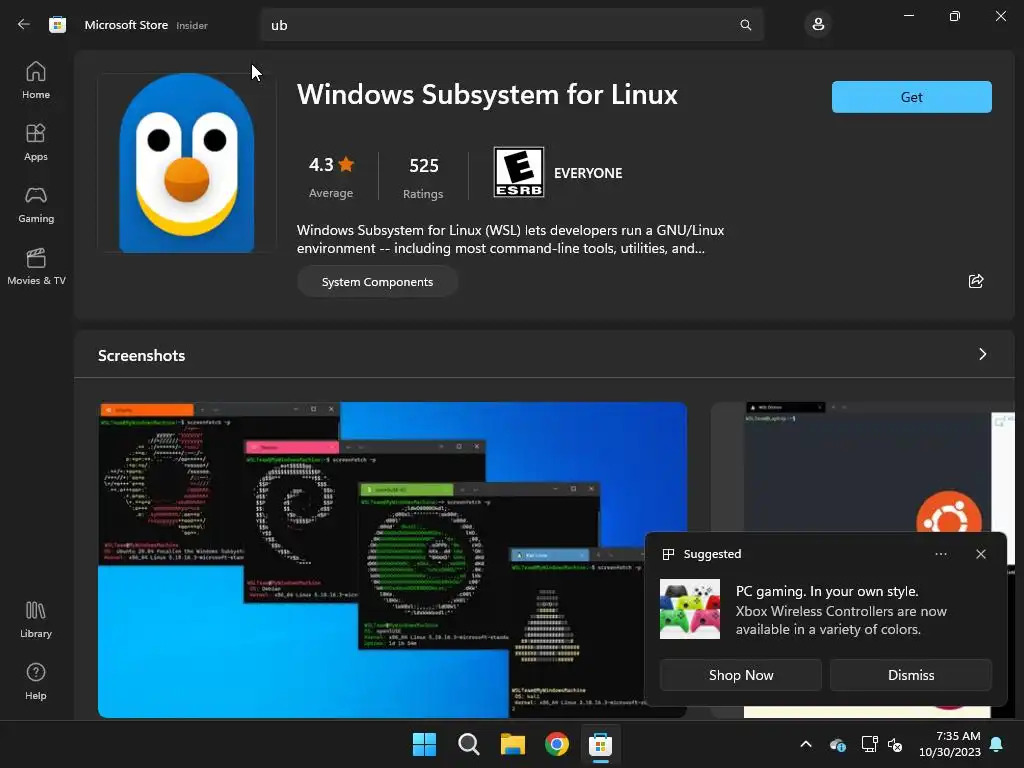Image resolution: width=1024 pixels, height=768 pixels.
Task: Click the Microsoft Store logo icon
Action: [57, 25]
